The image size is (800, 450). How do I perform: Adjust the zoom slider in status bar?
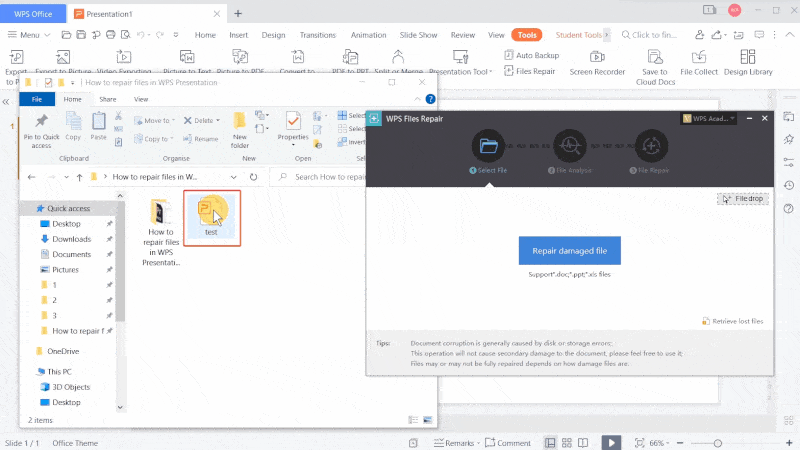pos(716,443)
